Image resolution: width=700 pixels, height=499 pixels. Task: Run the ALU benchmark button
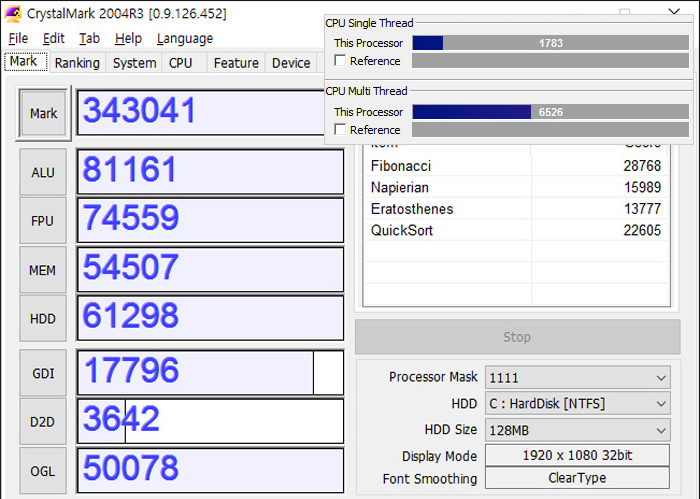[43, 172]
